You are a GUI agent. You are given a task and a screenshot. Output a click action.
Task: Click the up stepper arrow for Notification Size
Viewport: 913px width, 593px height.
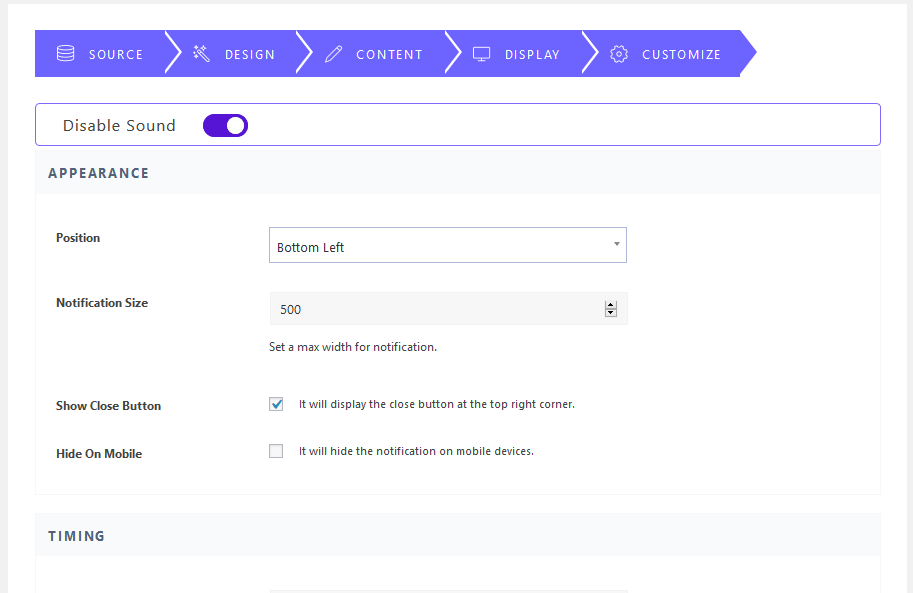(610, 304)
